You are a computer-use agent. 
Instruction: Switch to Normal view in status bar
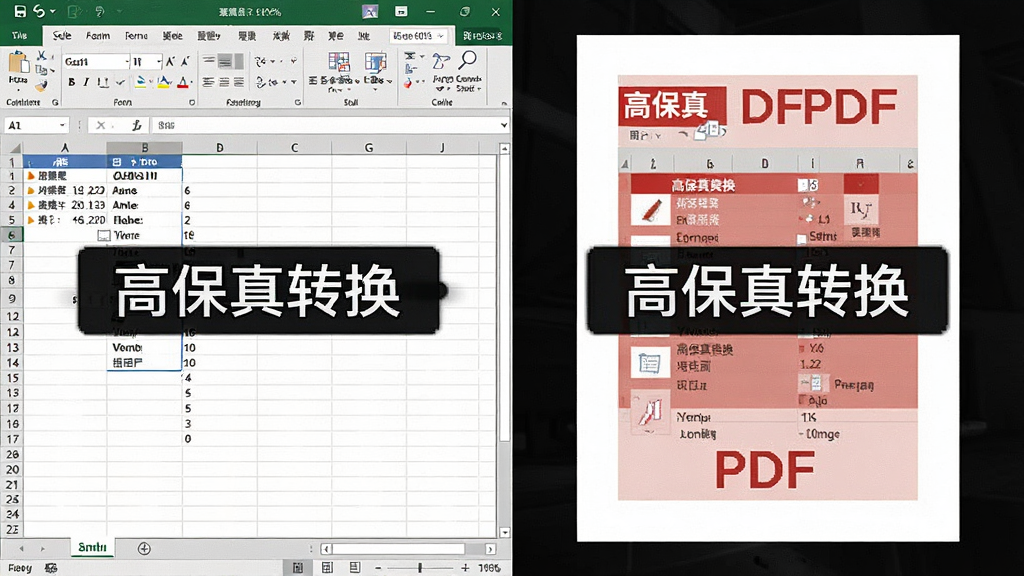pos(298,568)
